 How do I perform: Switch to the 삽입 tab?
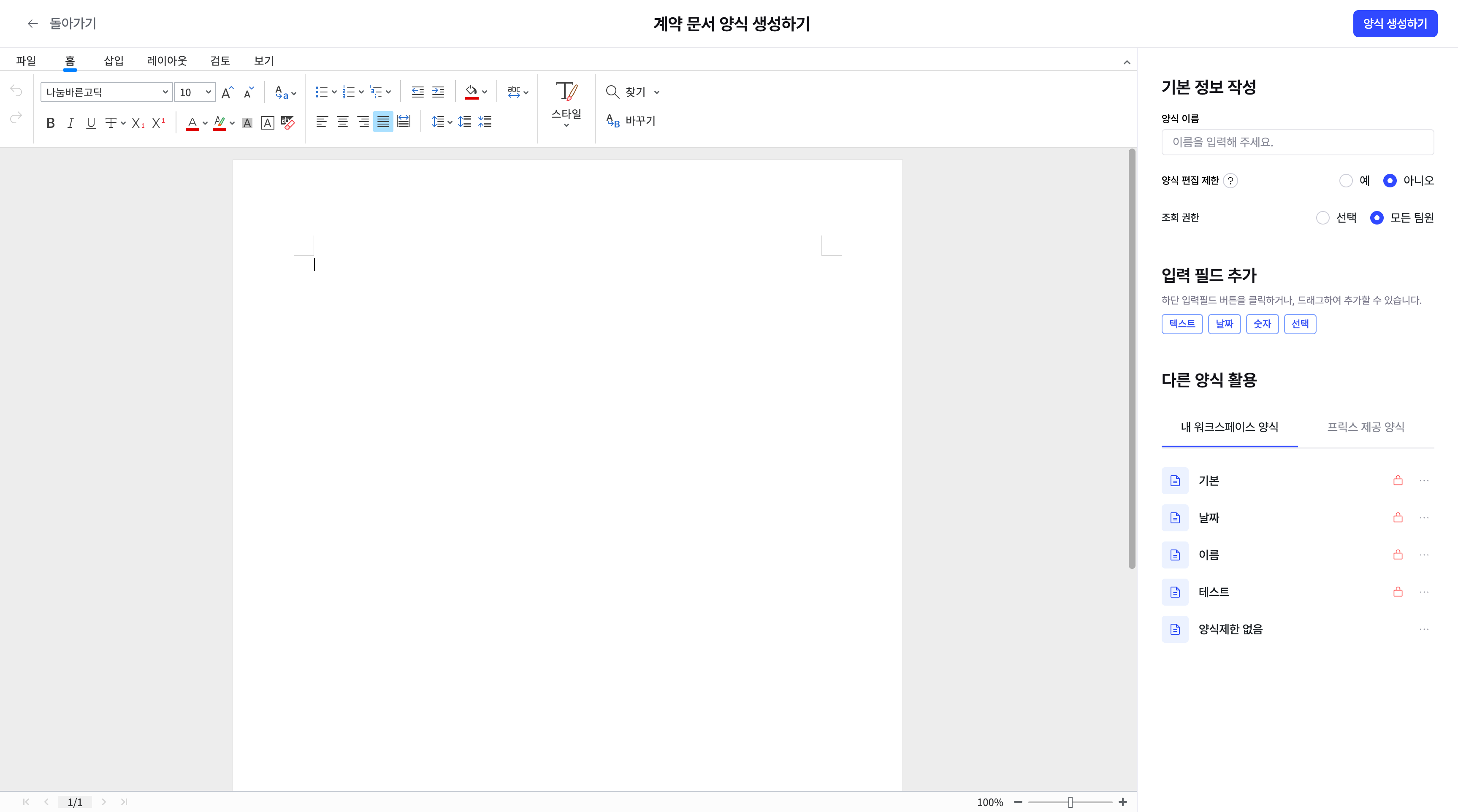click(114, 60)
